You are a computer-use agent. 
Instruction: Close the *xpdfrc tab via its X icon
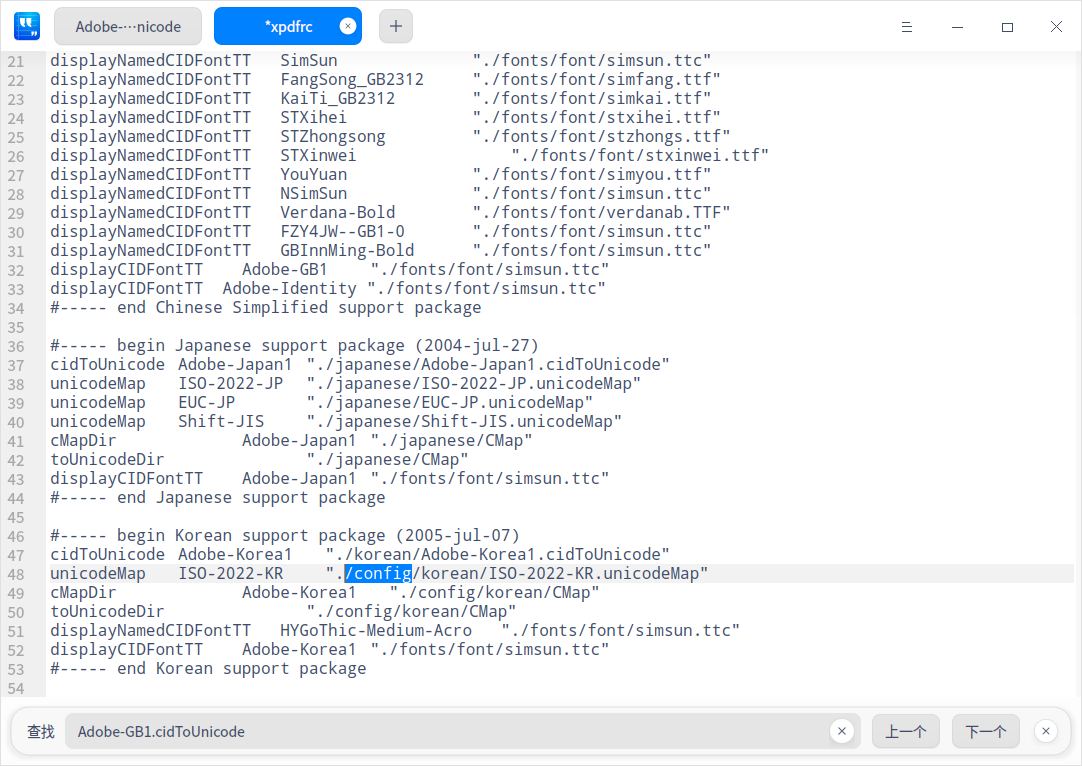[347, 26]
